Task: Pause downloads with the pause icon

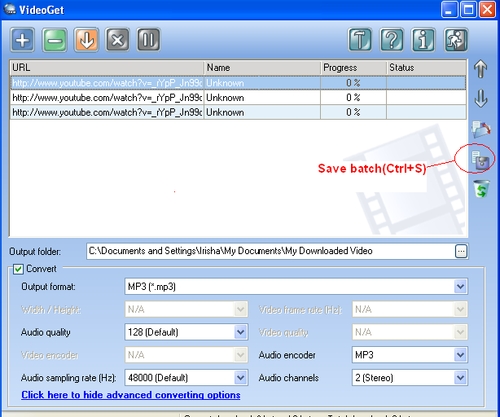Action: coord(149,40)
